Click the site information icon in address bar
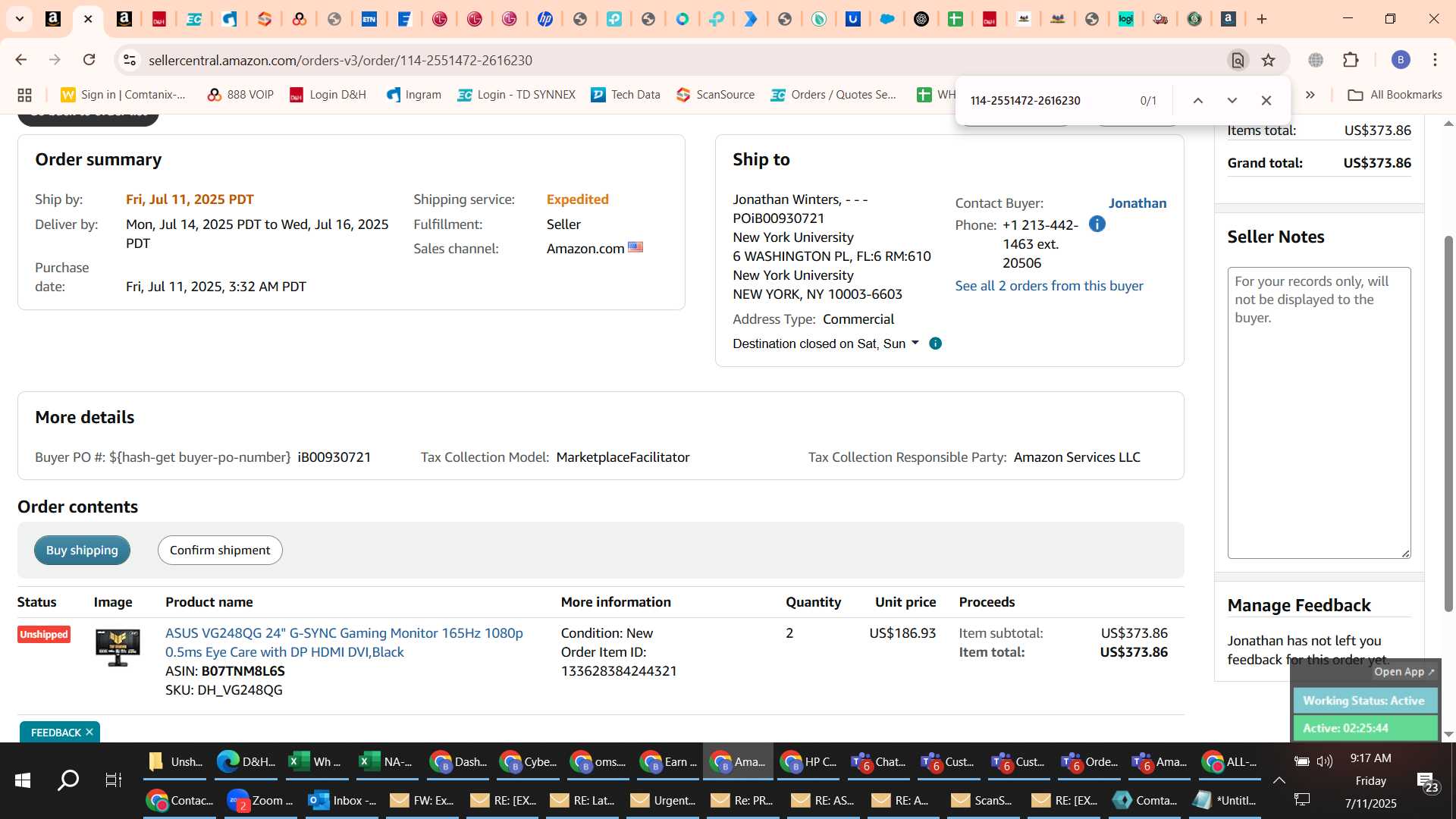Image resolution: width=1456 pixels, height=819 pixels. click(x=130, y=60)
